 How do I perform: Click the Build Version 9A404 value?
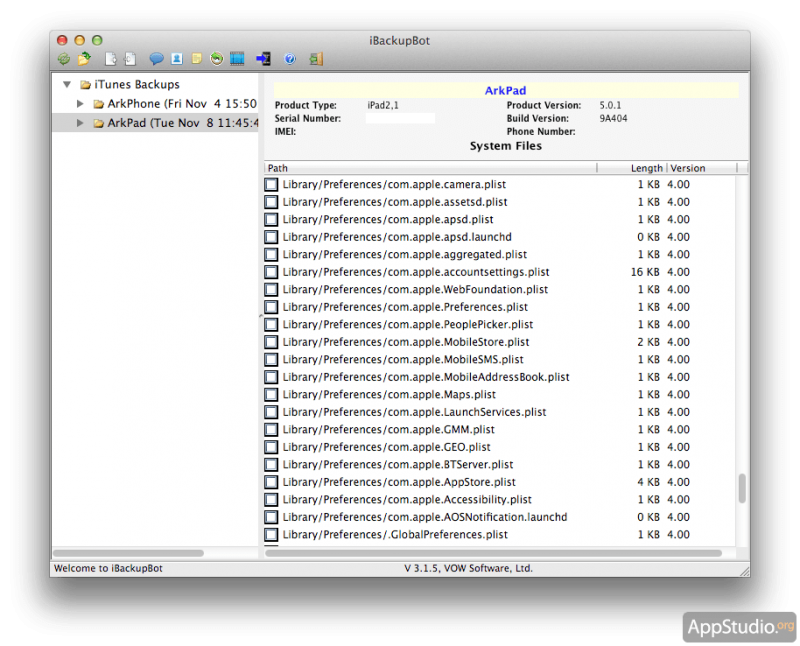[613, 119]
